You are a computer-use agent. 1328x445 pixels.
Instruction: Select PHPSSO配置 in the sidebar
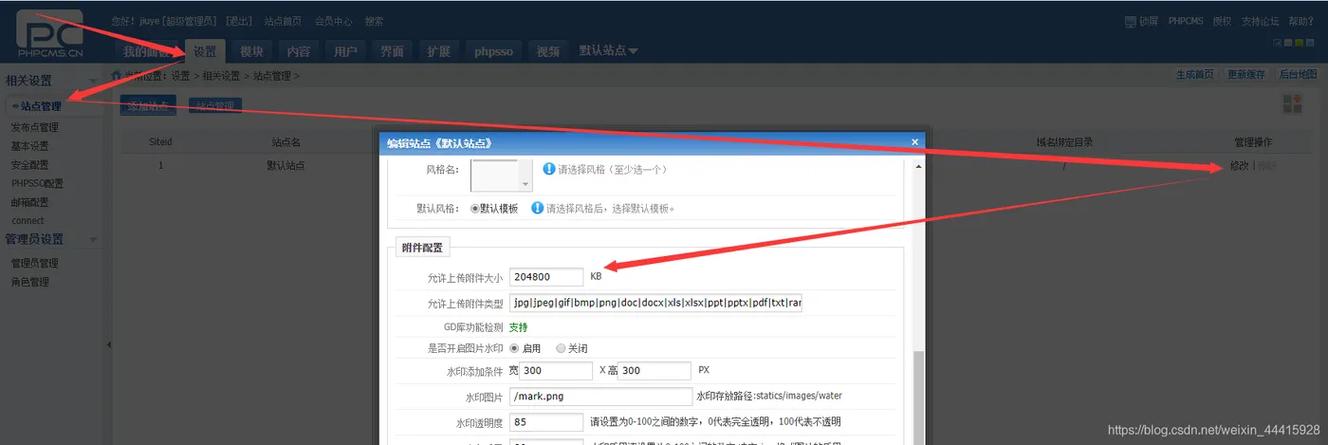coord(37,184)
